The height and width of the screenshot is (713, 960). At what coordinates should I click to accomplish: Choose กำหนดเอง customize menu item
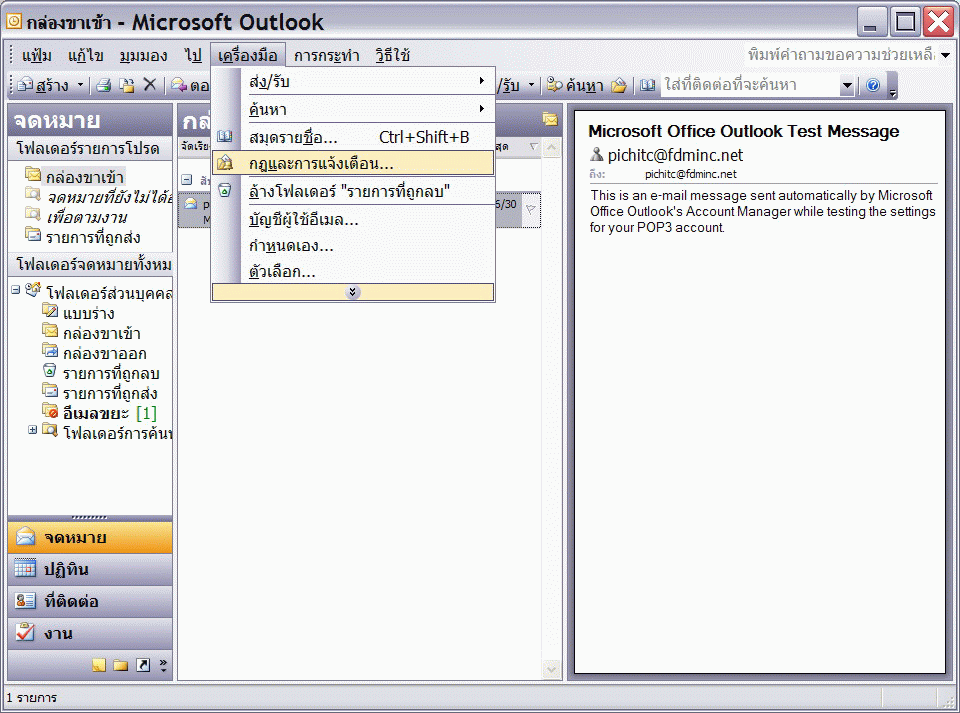(353, 245)
